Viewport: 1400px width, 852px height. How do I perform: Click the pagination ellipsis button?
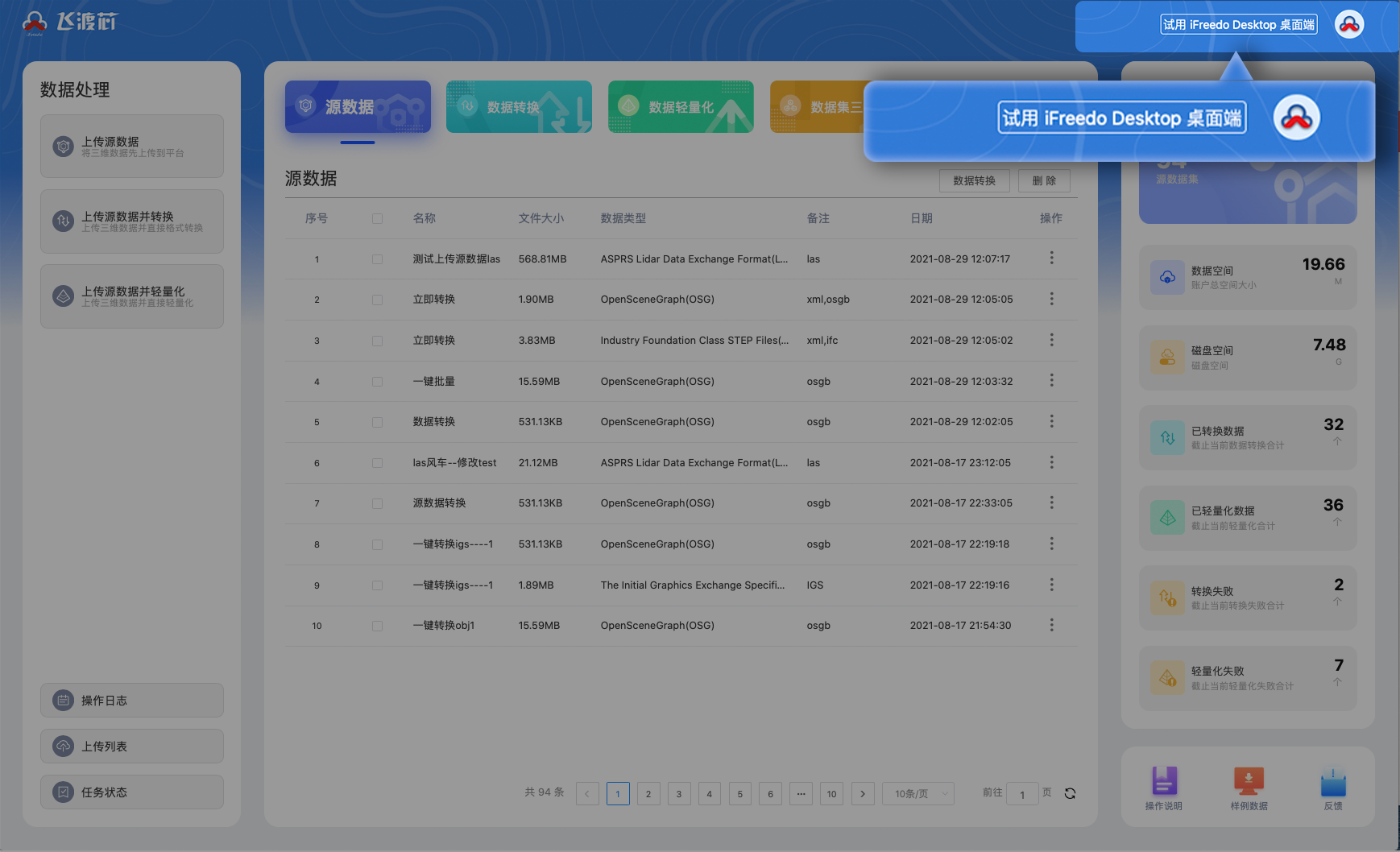[801, 794]
